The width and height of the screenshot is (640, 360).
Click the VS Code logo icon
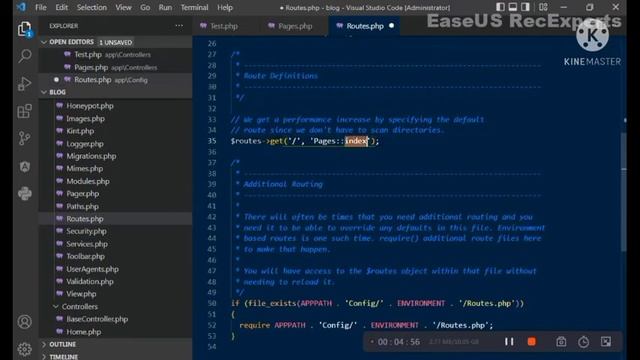click(x=21, y=7)
